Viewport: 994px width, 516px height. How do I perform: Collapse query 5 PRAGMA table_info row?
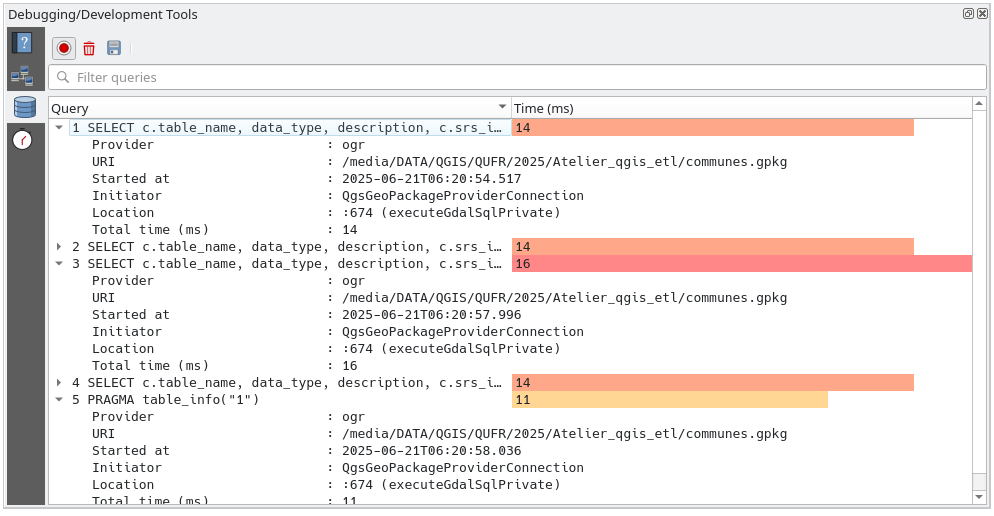pyautogui.click(x=59, y=400)
